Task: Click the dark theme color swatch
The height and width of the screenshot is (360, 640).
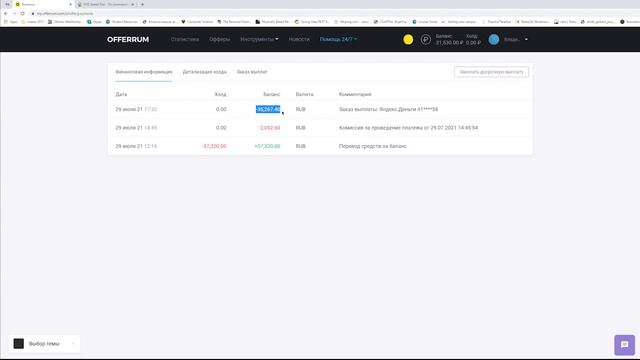Action: 19,344
